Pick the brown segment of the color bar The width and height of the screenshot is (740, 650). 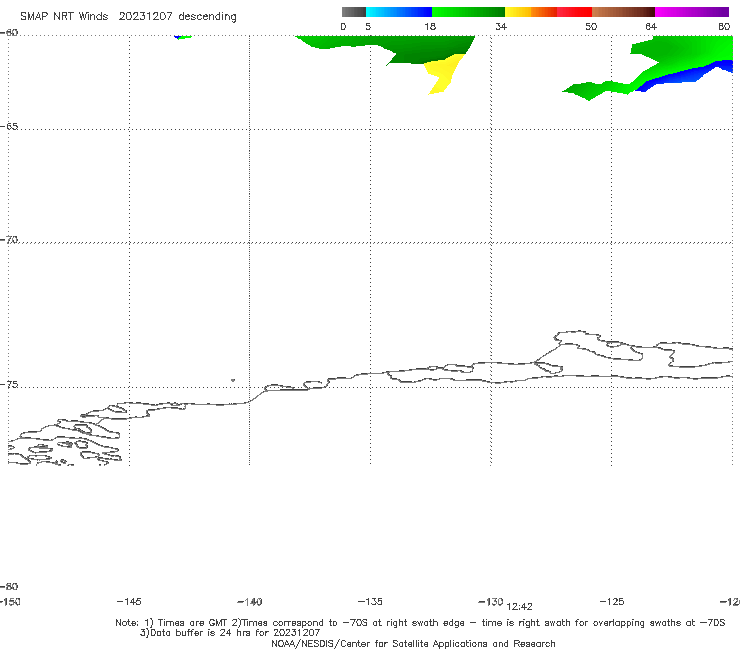click(623, 12)
